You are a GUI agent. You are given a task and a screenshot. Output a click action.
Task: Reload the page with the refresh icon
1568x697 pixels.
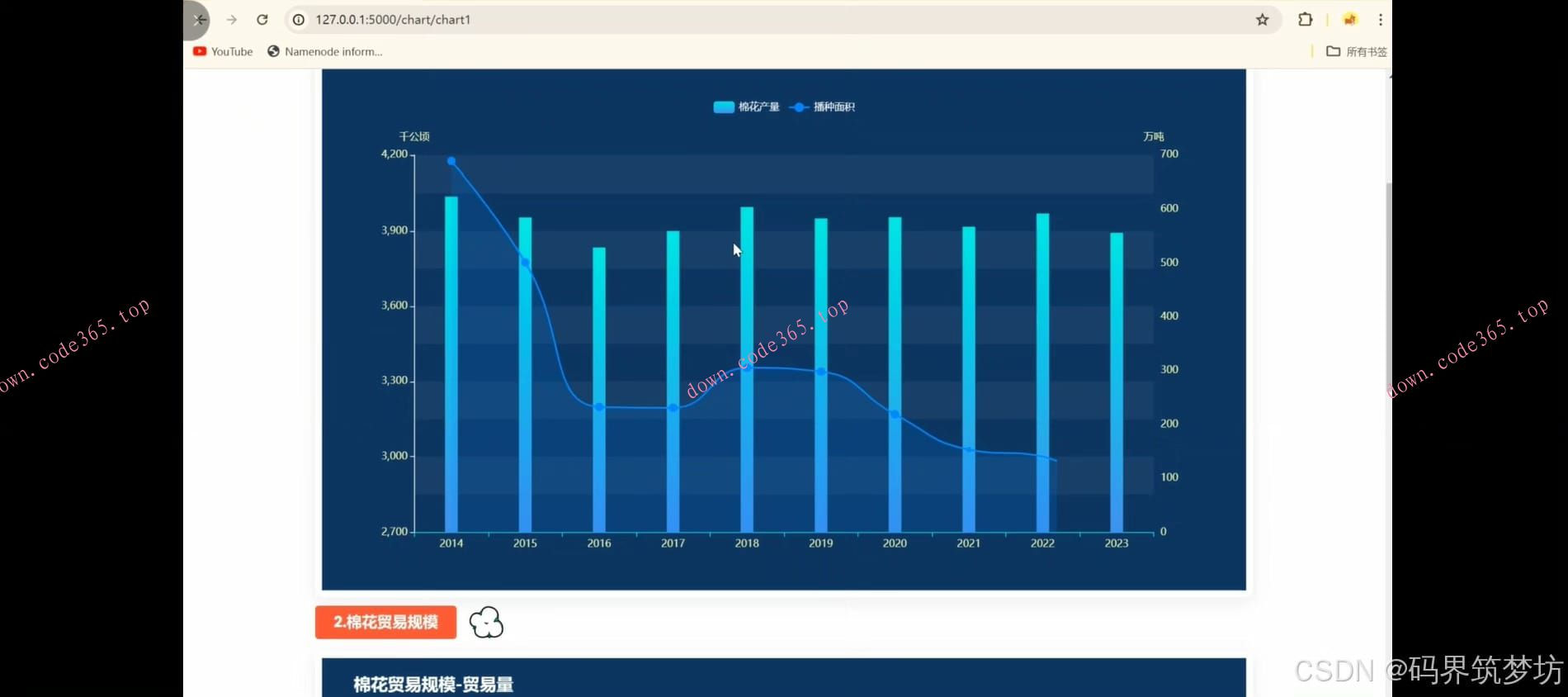click(x=262, y=20)
